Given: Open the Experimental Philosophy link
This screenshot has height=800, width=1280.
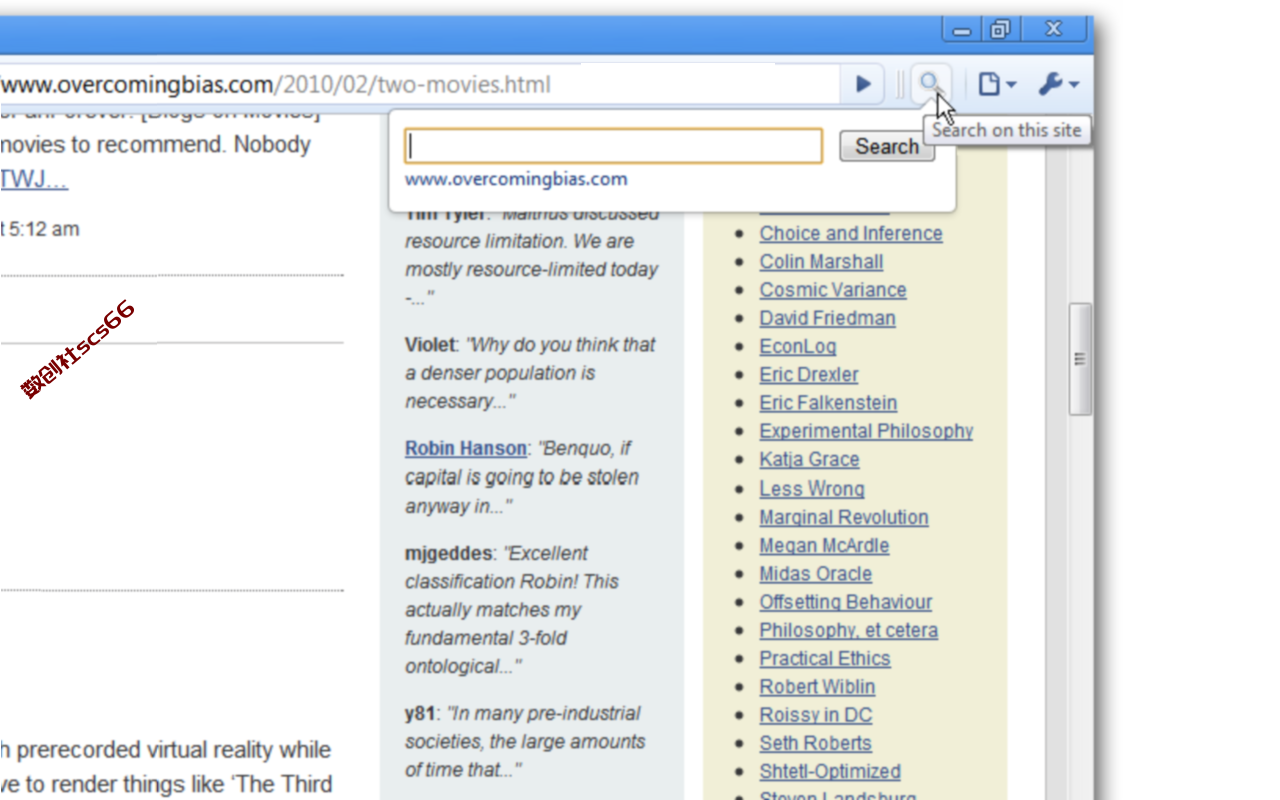Looking at the screenshot, I should click(x=866, y=431).
